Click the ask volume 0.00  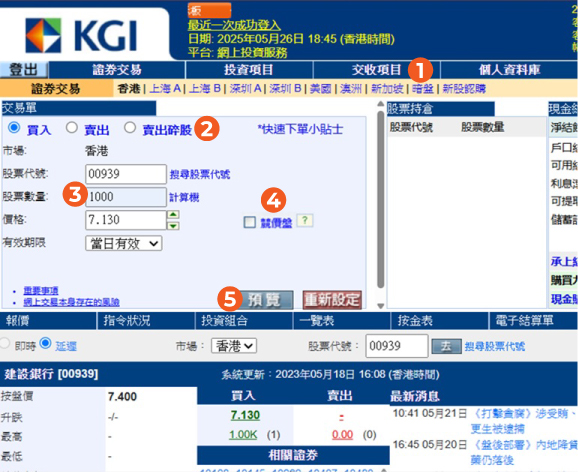click(342, 435)
